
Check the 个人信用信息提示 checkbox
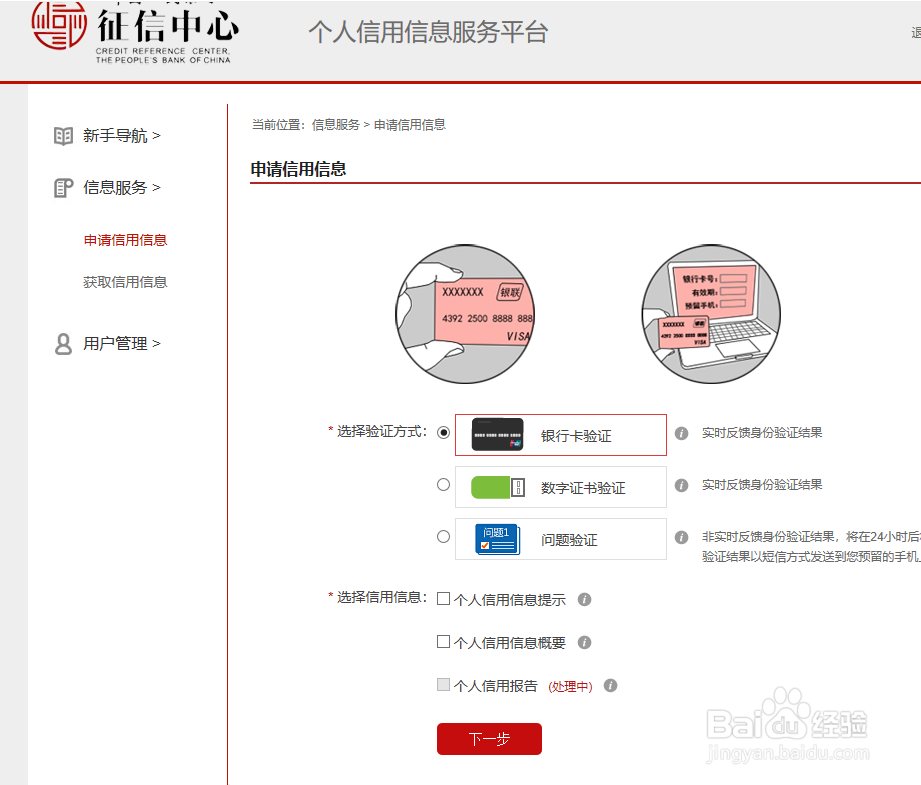pyautogui.click(x=443, y=599)
